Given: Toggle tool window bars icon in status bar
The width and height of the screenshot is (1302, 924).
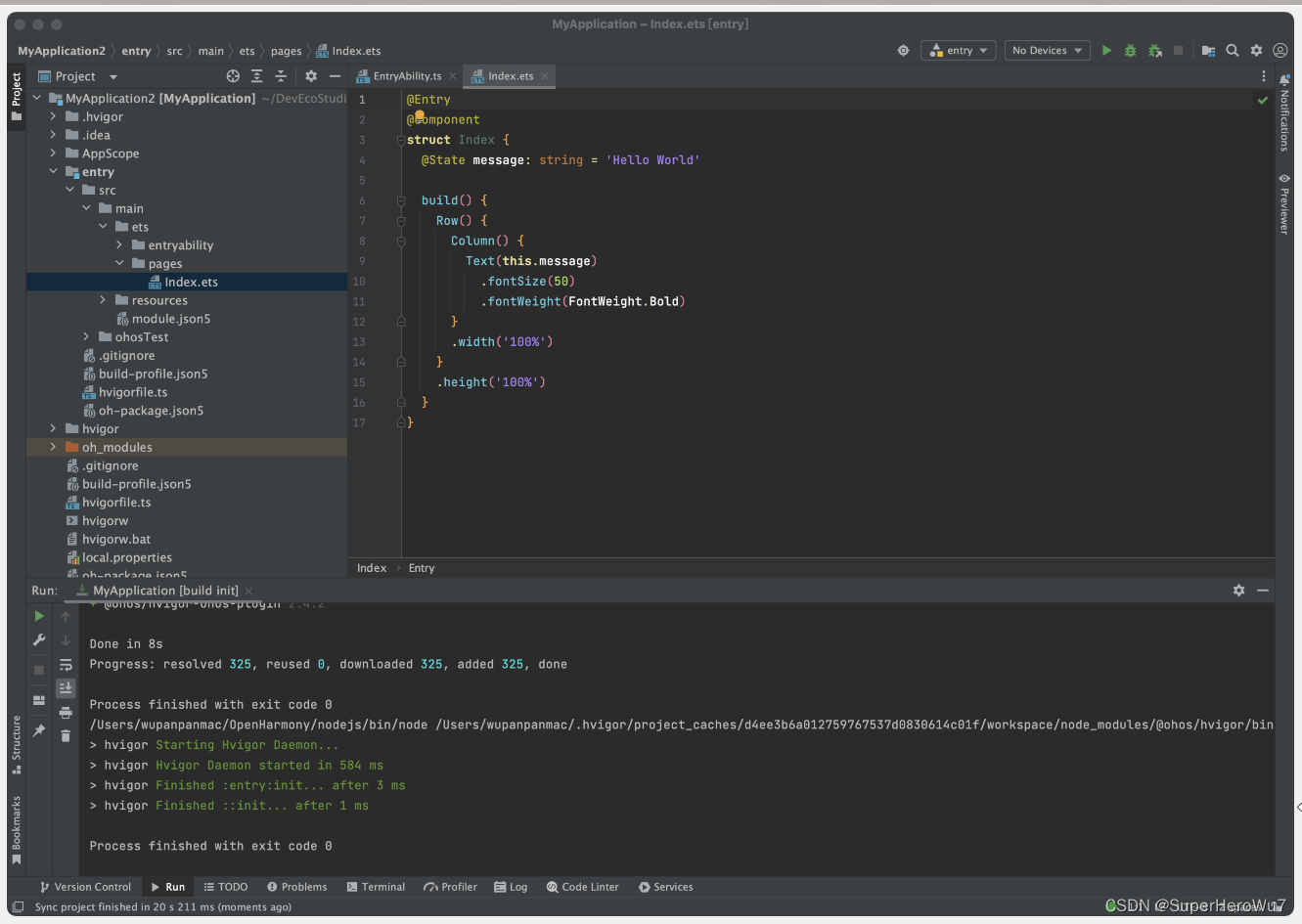Looking at the screenshot, I should (18, 907).
